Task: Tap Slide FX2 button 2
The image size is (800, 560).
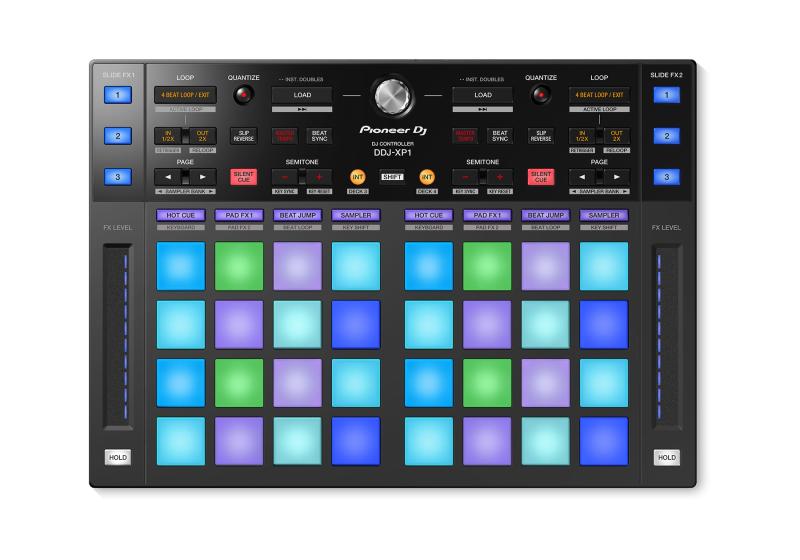Action: 666,136
